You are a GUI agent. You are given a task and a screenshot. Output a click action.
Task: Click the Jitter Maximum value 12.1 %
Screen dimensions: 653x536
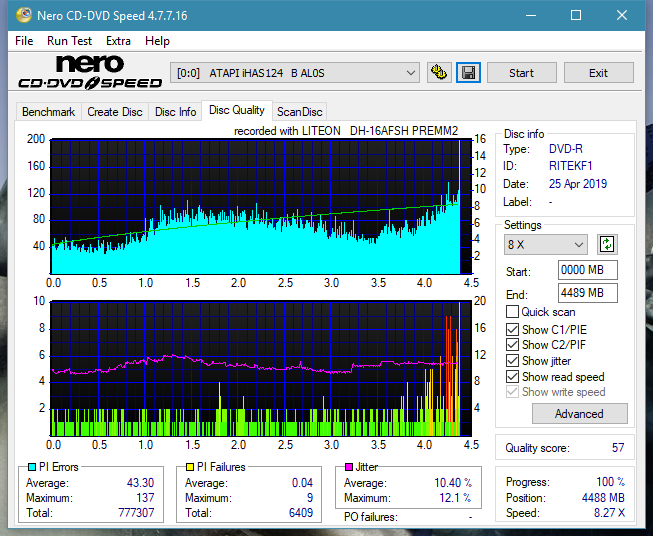point(456,498)
